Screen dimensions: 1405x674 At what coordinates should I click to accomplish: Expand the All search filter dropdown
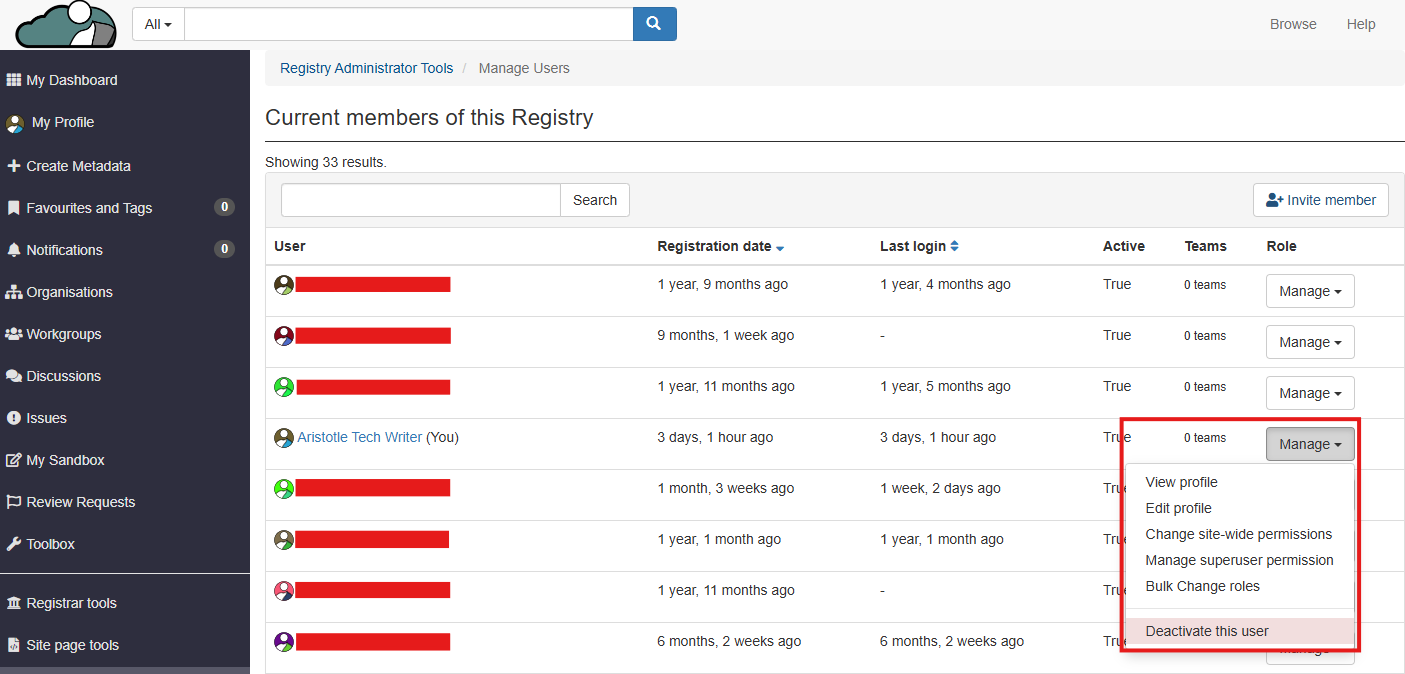click(158, 24)
